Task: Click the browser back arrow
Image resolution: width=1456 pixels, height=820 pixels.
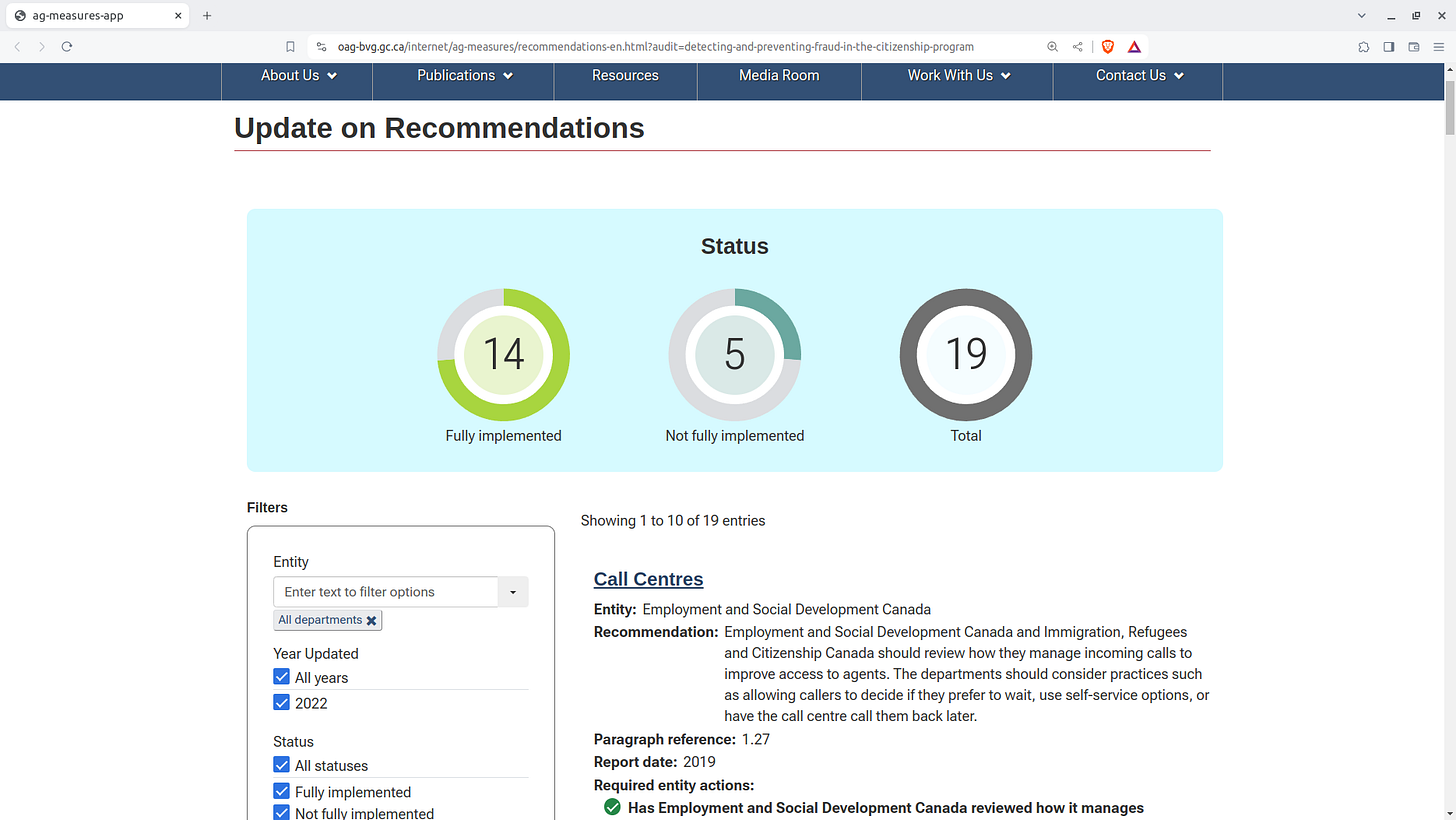Action: coord(17,47)
